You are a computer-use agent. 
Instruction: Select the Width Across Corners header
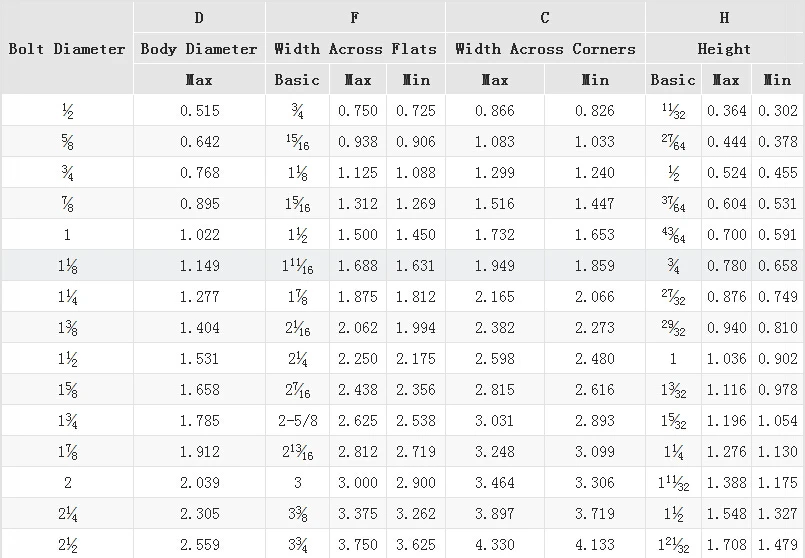545,48
